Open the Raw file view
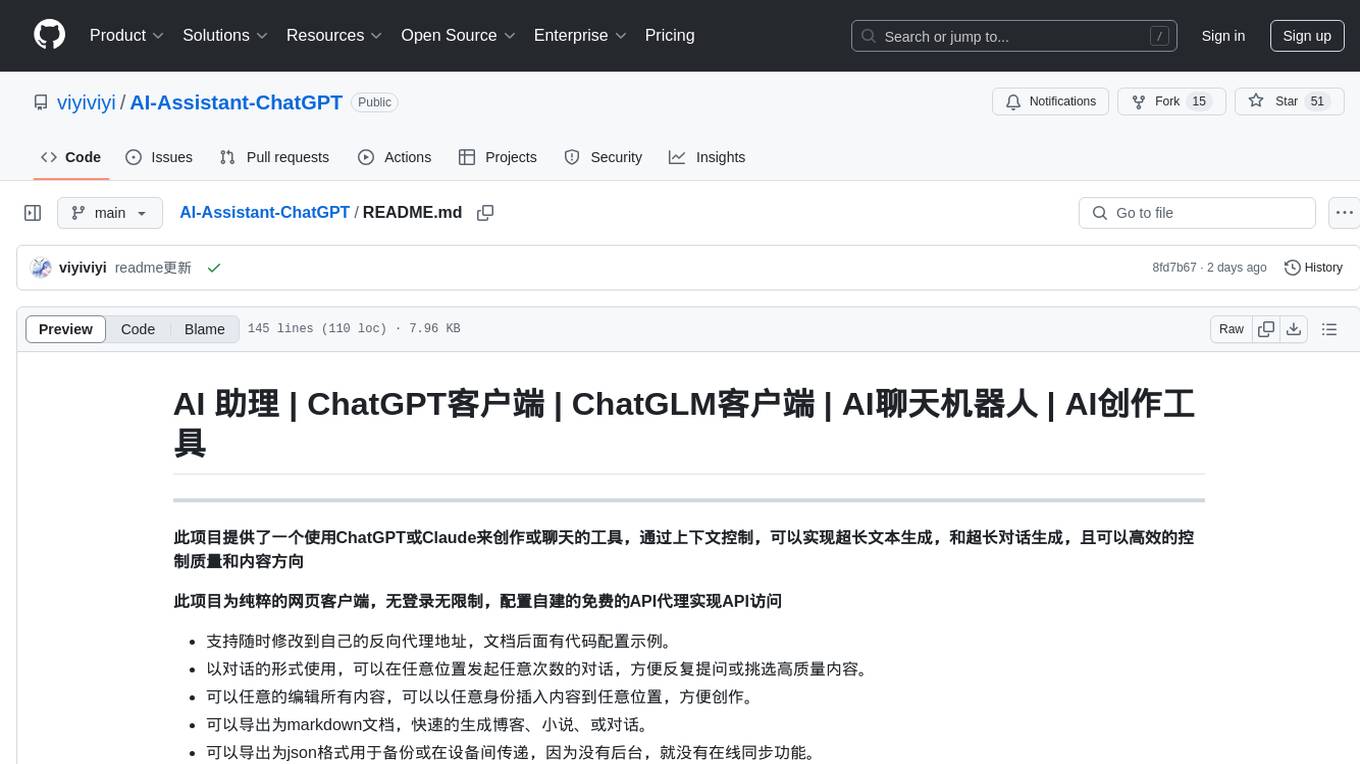This screenshot has height=764, width=1360. (1231, 329)
